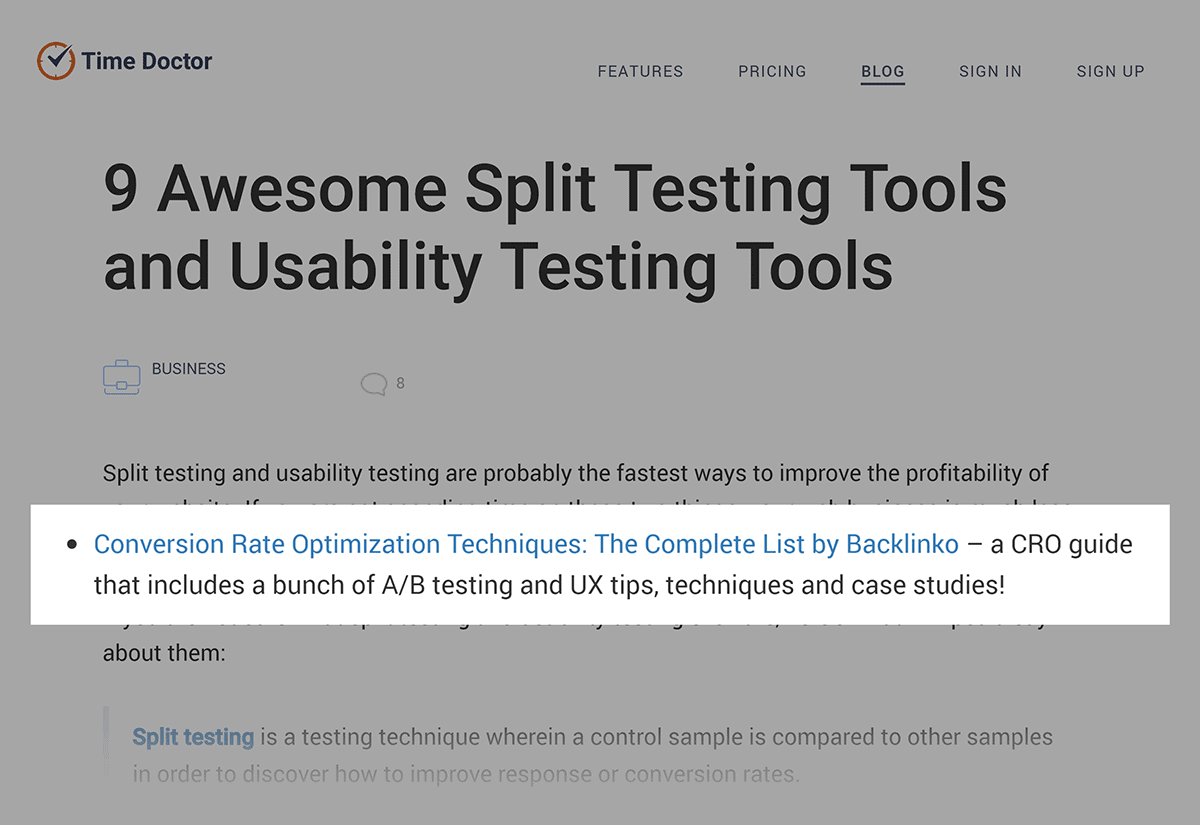
Task: Click the 'about them:' text line
Action: (153, 654)
